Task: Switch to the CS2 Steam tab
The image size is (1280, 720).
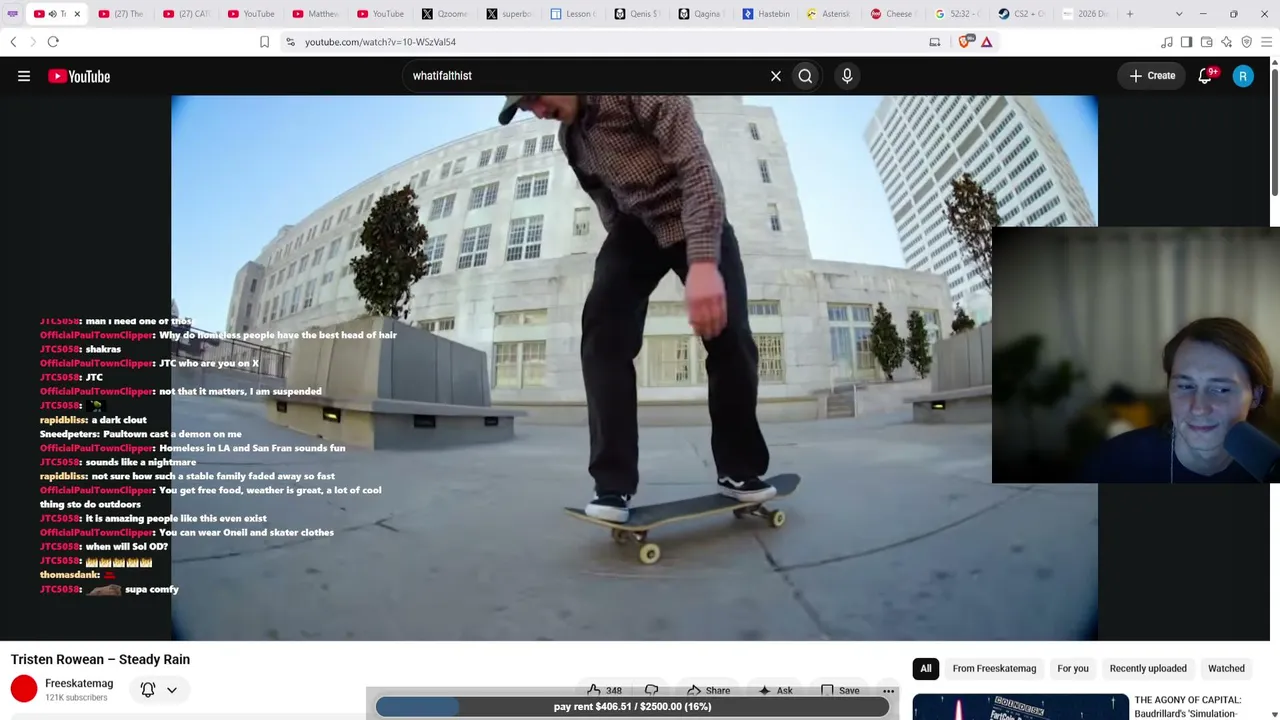Action: (1023, 14)
